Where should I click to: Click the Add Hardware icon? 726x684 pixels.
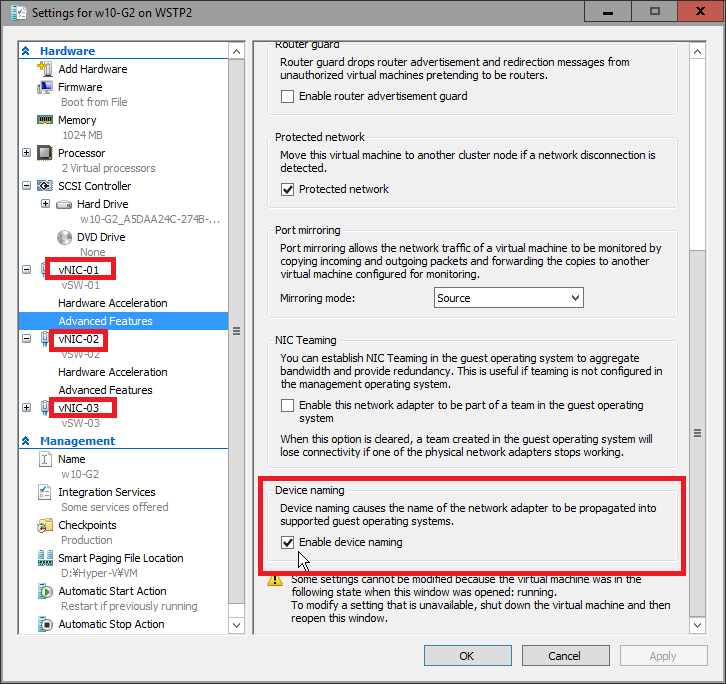tap(44, 69)
